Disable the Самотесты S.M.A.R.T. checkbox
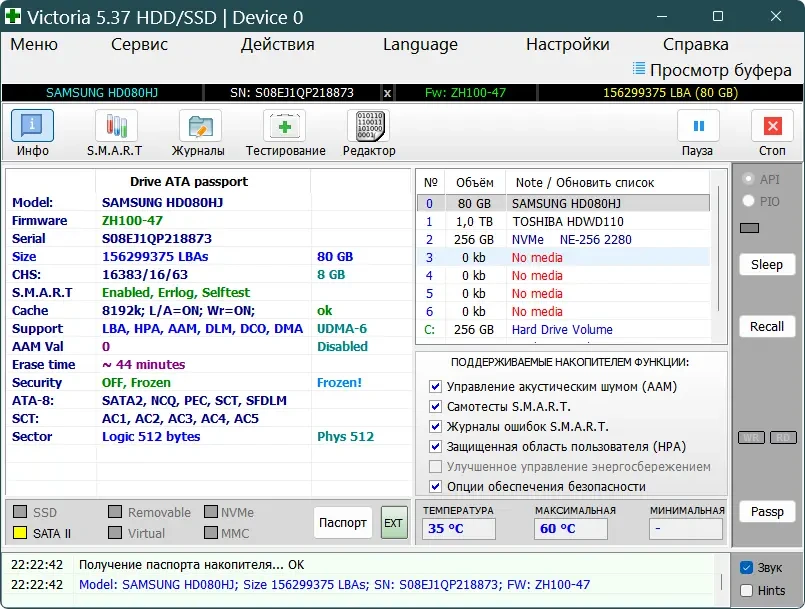 pyautogui.click(x=433, y=408)
